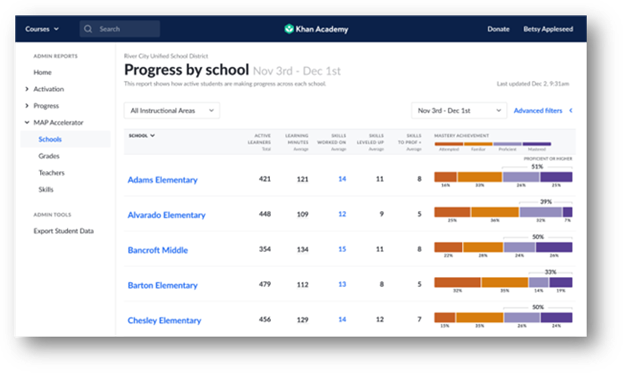624x373 pixels.
Task: Click Chesley Elementary learning minutes 129
Action: coord(302,319)
